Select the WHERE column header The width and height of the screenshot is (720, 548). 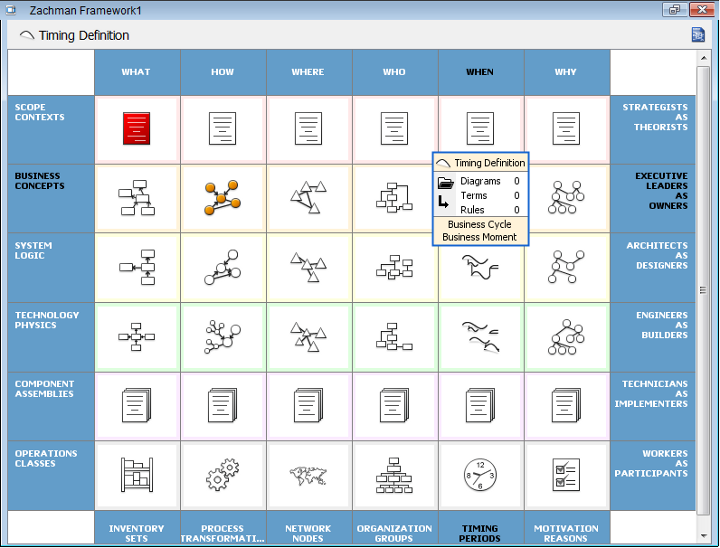308,72
